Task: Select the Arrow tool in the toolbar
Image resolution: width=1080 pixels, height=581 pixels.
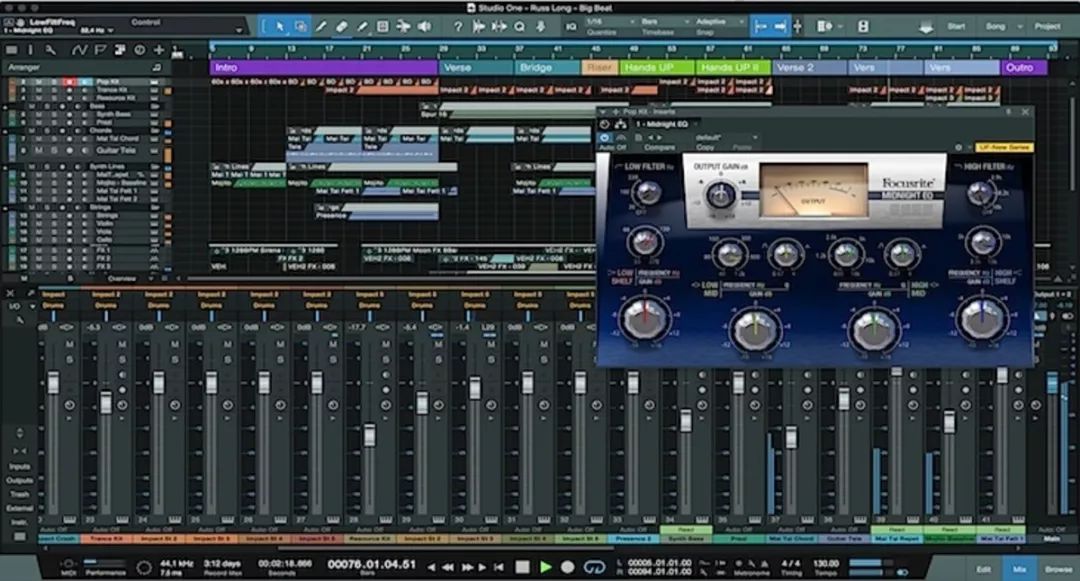Action: (x=280, y=27)
